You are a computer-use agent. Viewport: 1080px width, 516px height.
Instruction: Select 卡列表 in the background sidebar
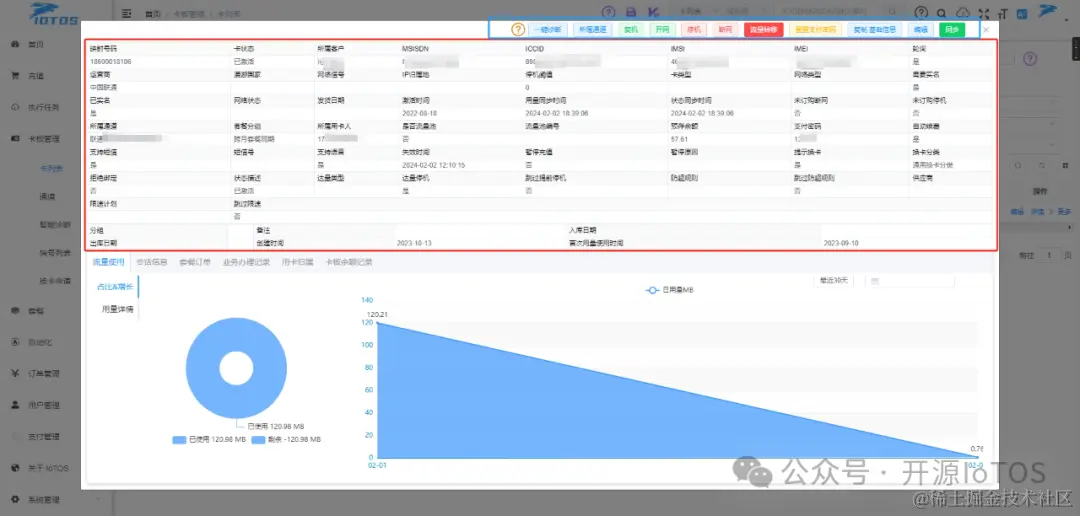click(x=52, y=167)
